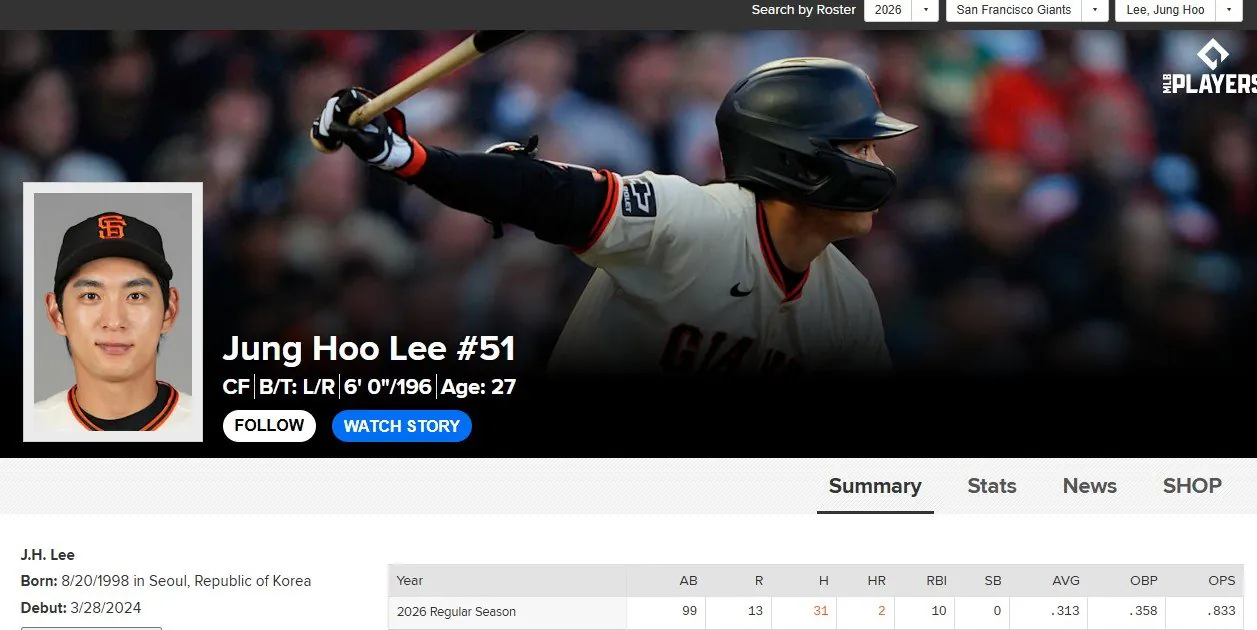
Task: Follow Jung Hoo Lee with FOLLOW button
Action: [x=269, y=426]
